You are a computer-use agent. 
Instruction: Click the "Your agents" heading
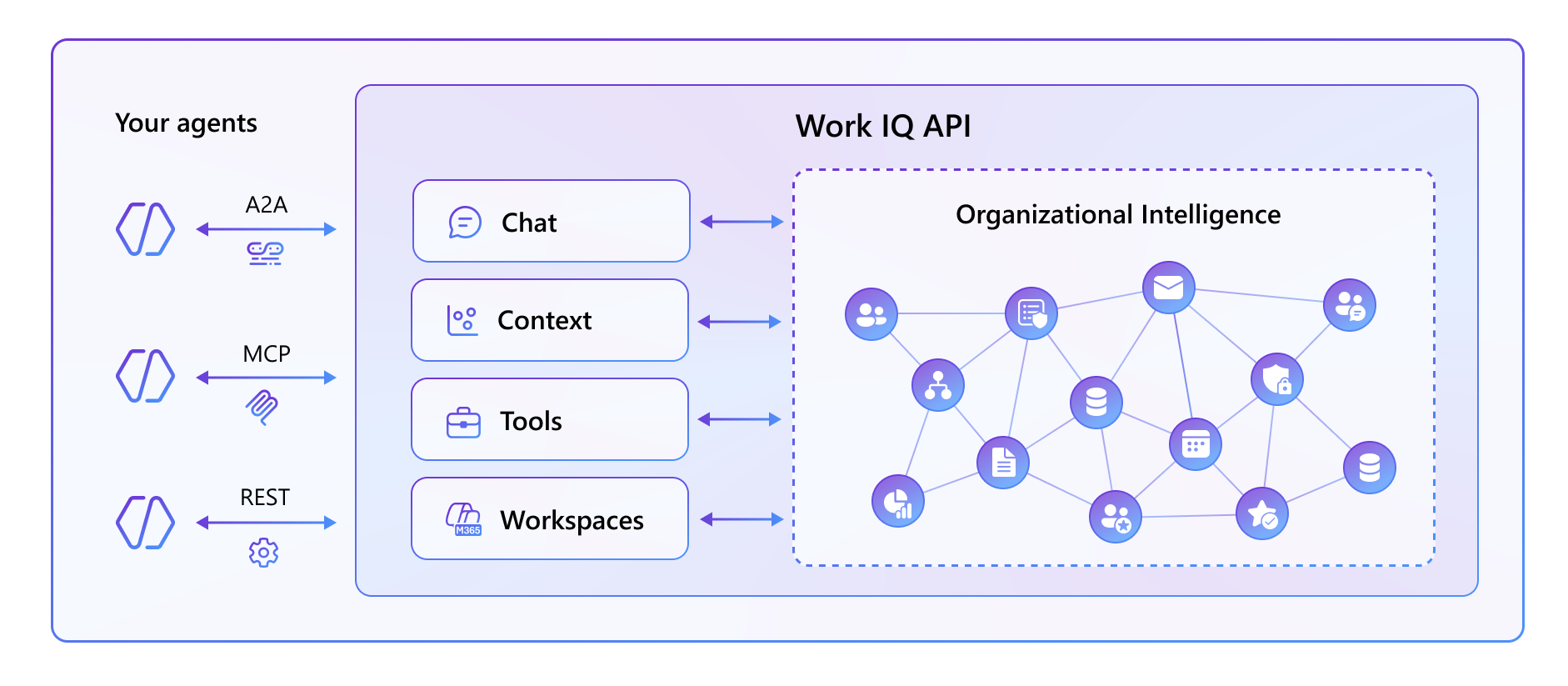(186, 123)
